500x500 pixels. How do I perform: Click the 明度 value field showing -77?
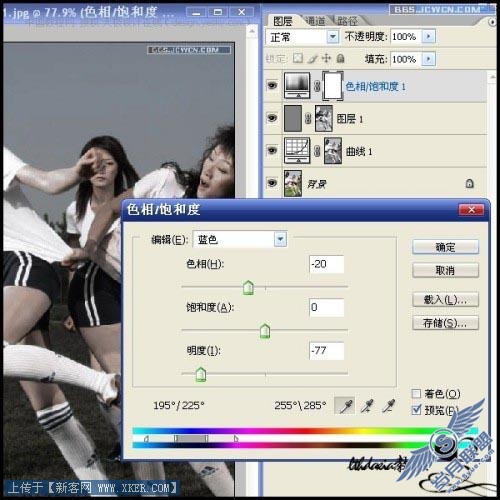click(326, 351)
